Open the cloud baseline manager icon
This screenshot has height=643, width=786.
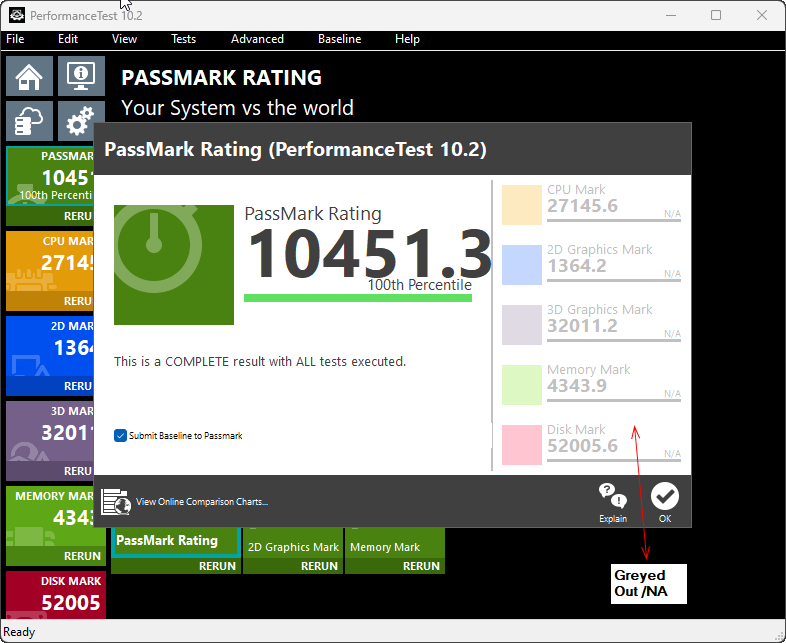(x=29, y=121)
